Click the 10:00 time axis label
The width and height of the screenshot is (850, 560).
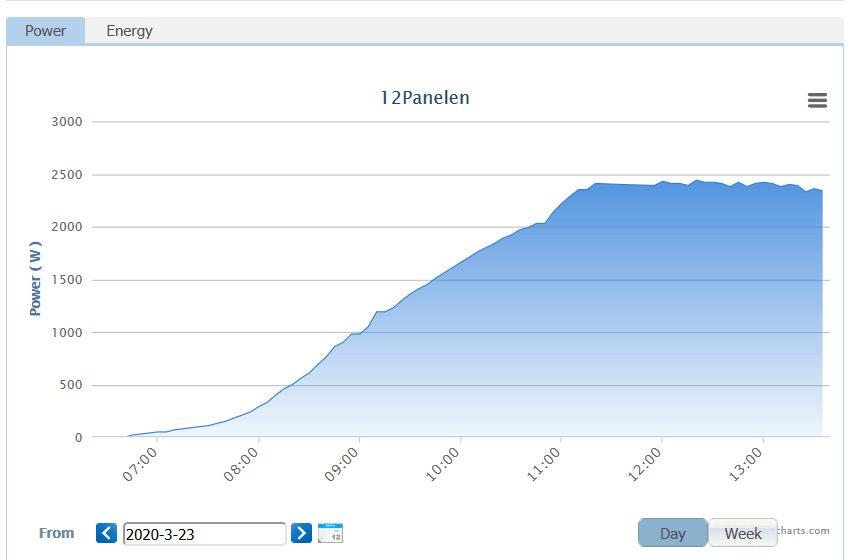click(442, 465)
